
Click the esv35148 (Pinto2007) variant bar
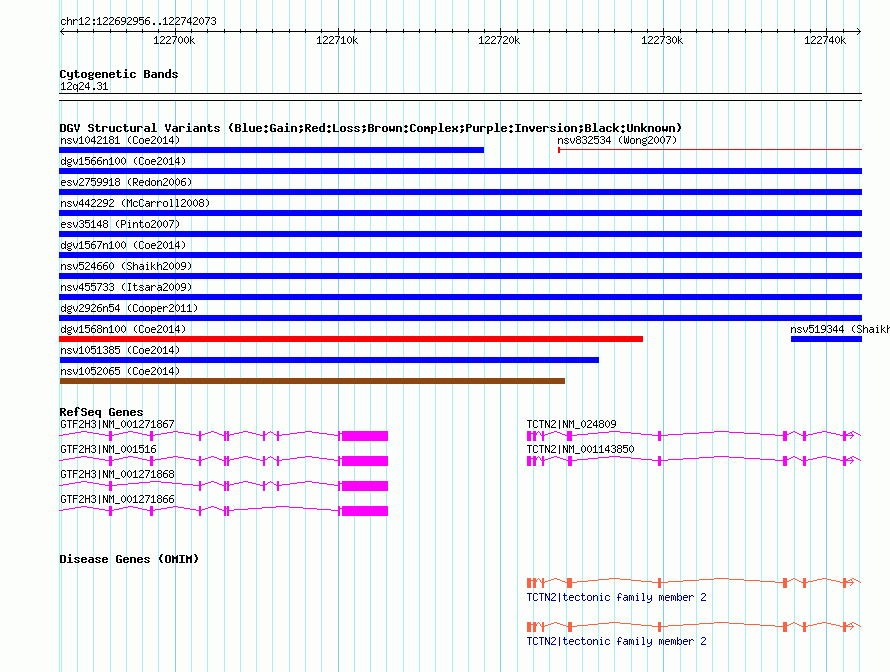tap(460, 234)
